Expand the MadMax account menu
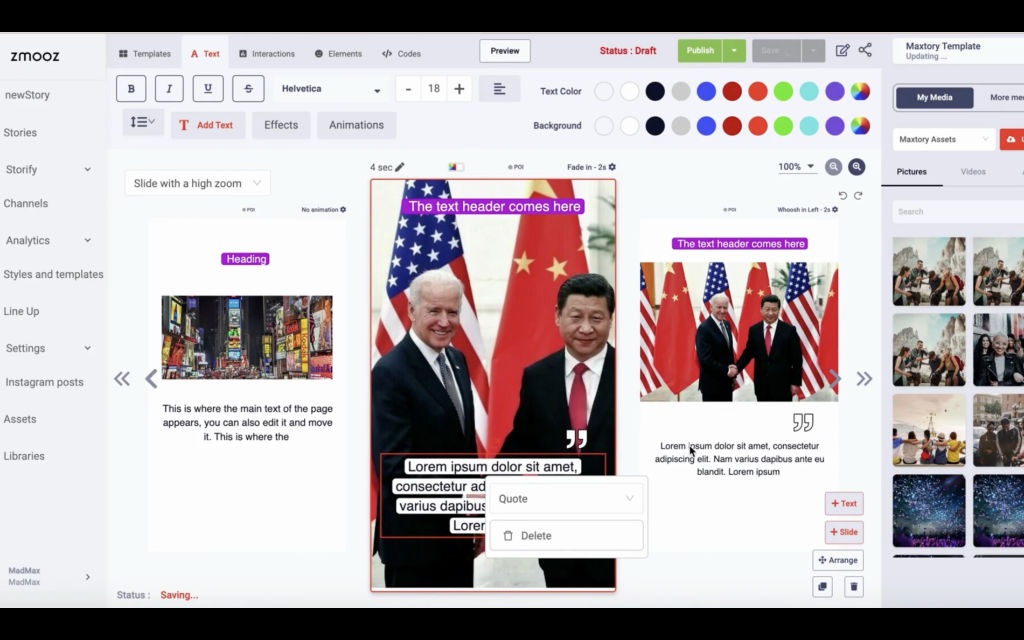This screenshot has width=1024, height=640. point(88,577)
